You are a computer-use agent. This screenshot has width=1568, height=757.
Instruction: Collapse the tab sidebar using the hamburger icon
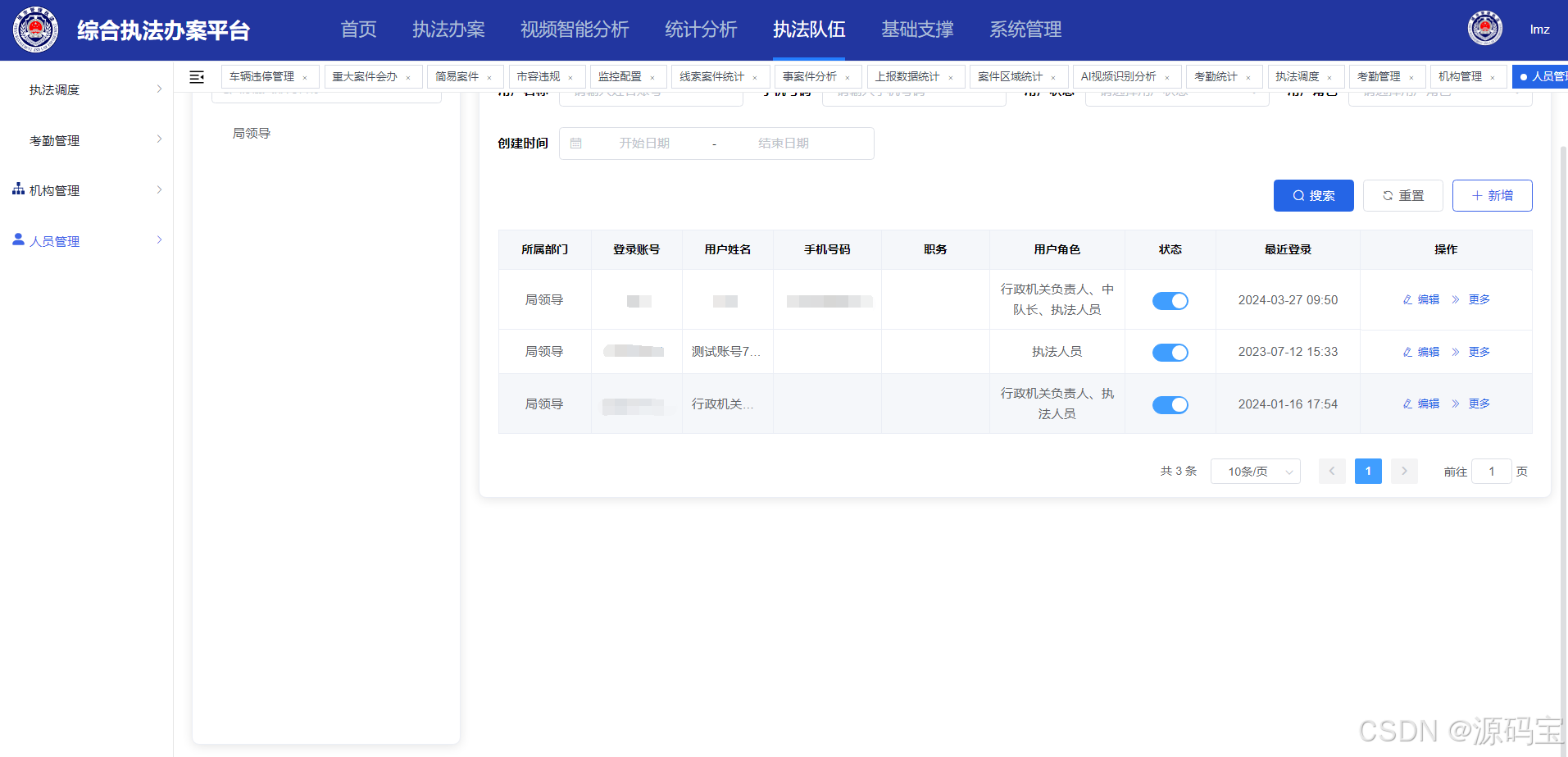[x=197, y=76]
